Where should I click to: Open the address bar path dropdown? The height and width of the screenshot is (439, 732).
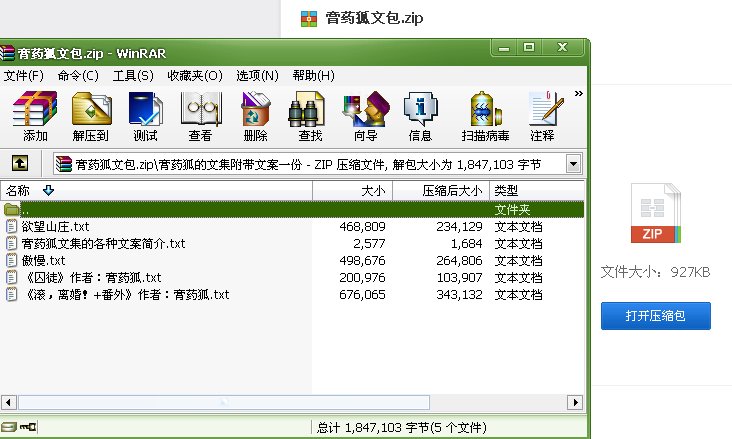(573, 164)
